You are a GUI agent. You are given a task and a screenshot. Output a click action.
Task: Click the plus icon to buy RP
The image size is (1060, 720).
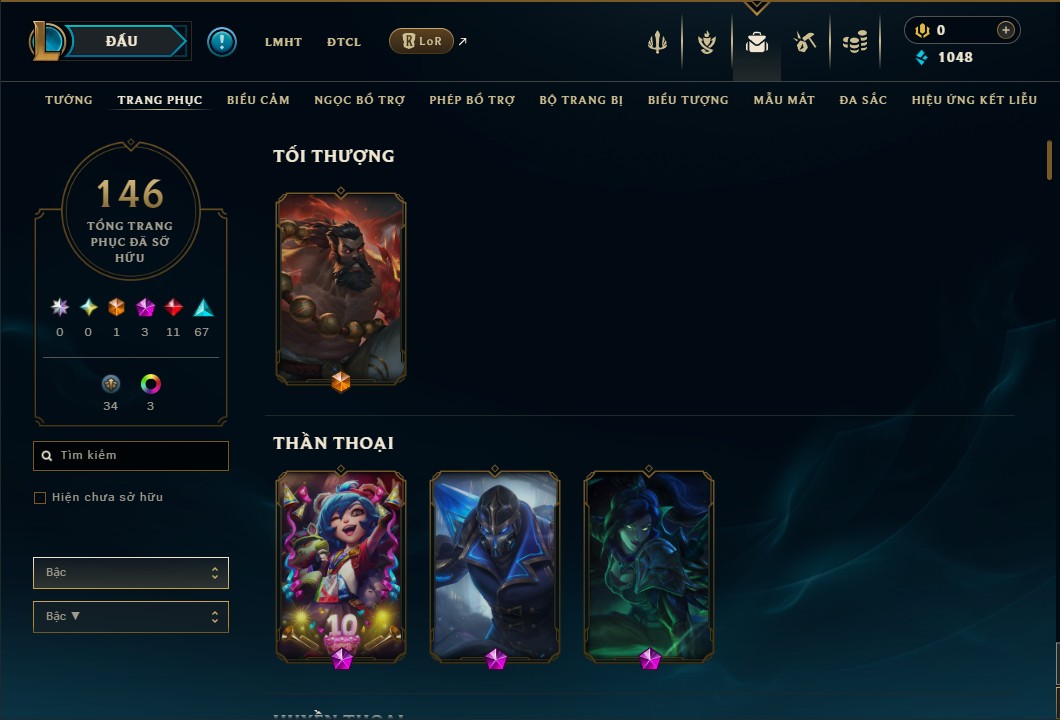pyautogui.click(x=1006, y=30)
